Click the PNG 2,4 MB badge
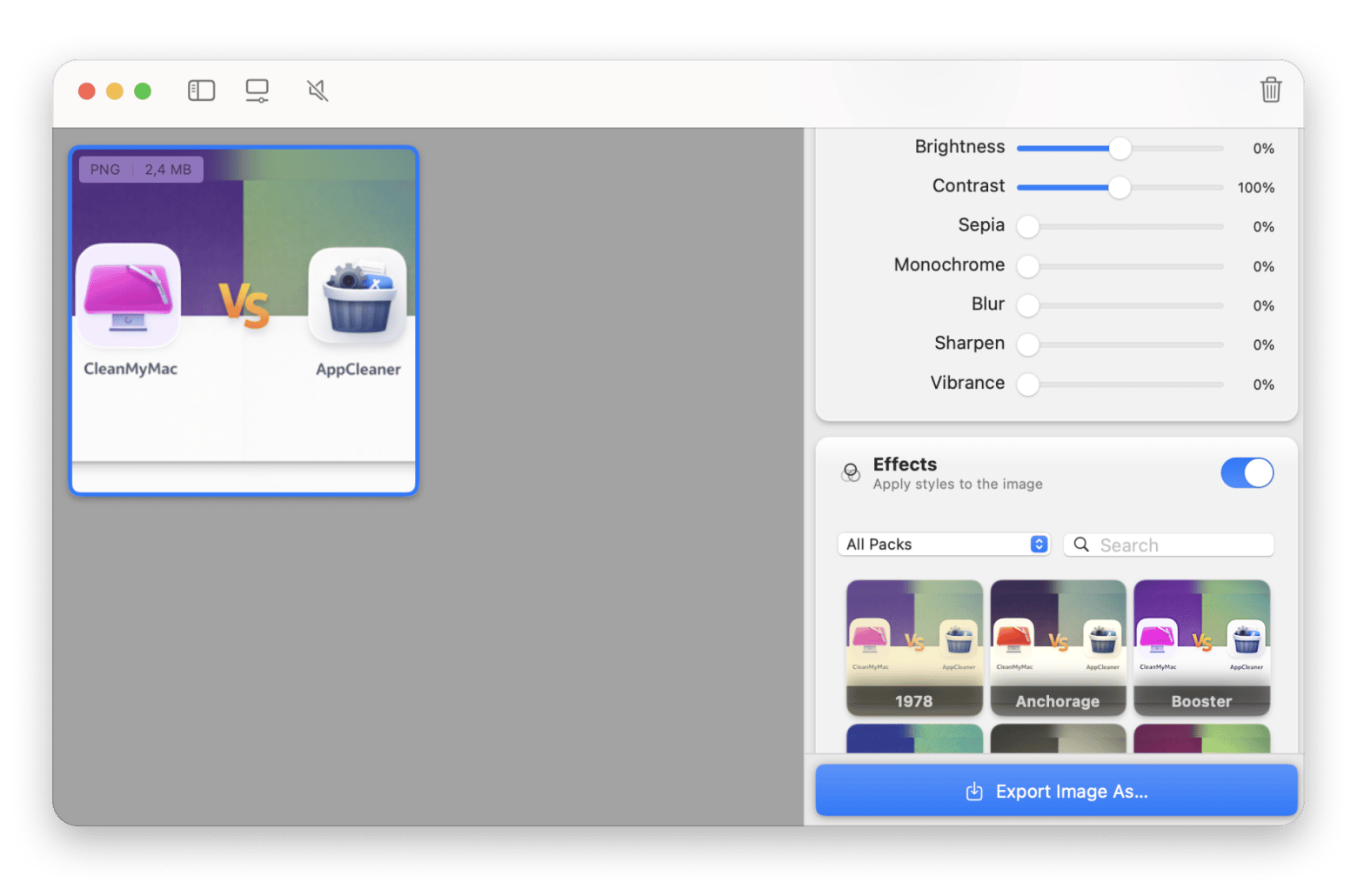Screen dimensions: 1357x896 (x=141, y=170)
